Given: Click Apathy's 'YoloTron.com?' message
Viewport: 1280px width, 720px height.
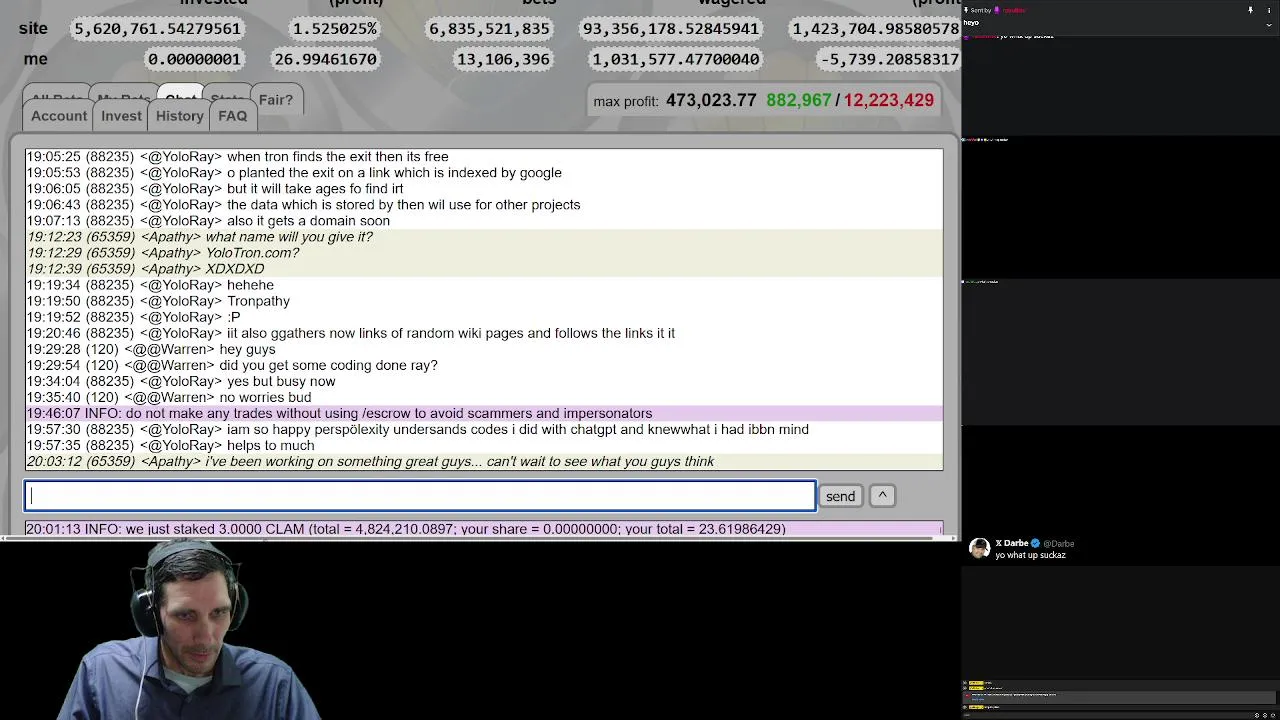Looking at the screenshot, I should pyautogui.click(x=484, y=253).
